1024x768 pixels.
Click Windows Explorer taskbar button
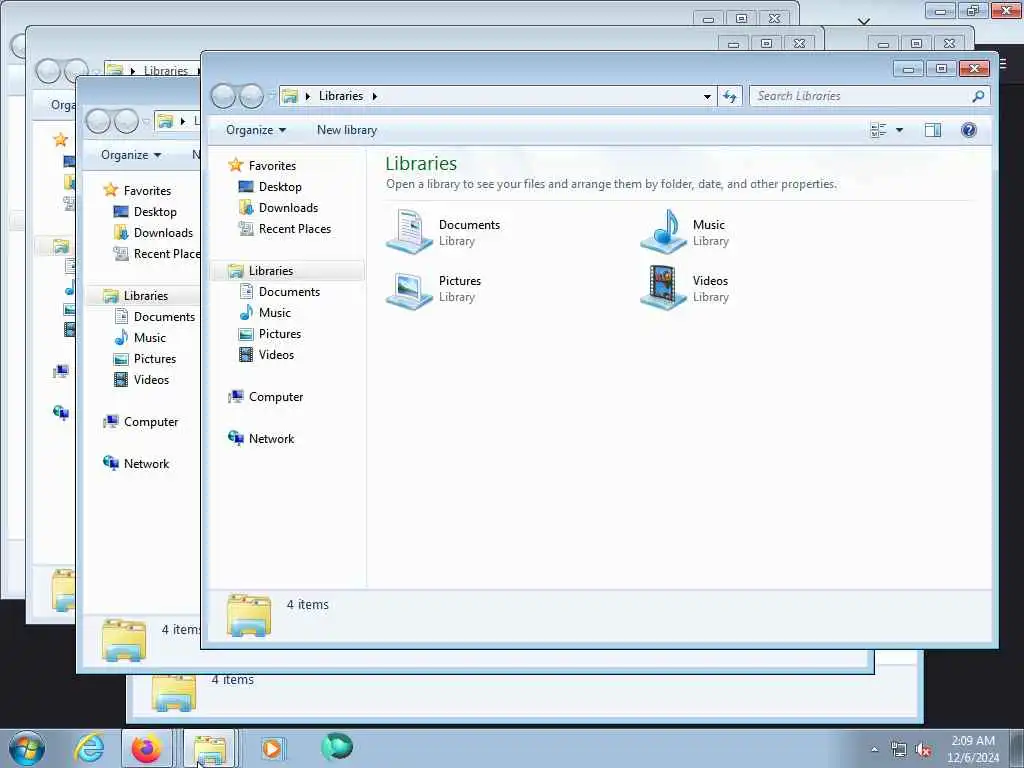[x=209, y=748]
